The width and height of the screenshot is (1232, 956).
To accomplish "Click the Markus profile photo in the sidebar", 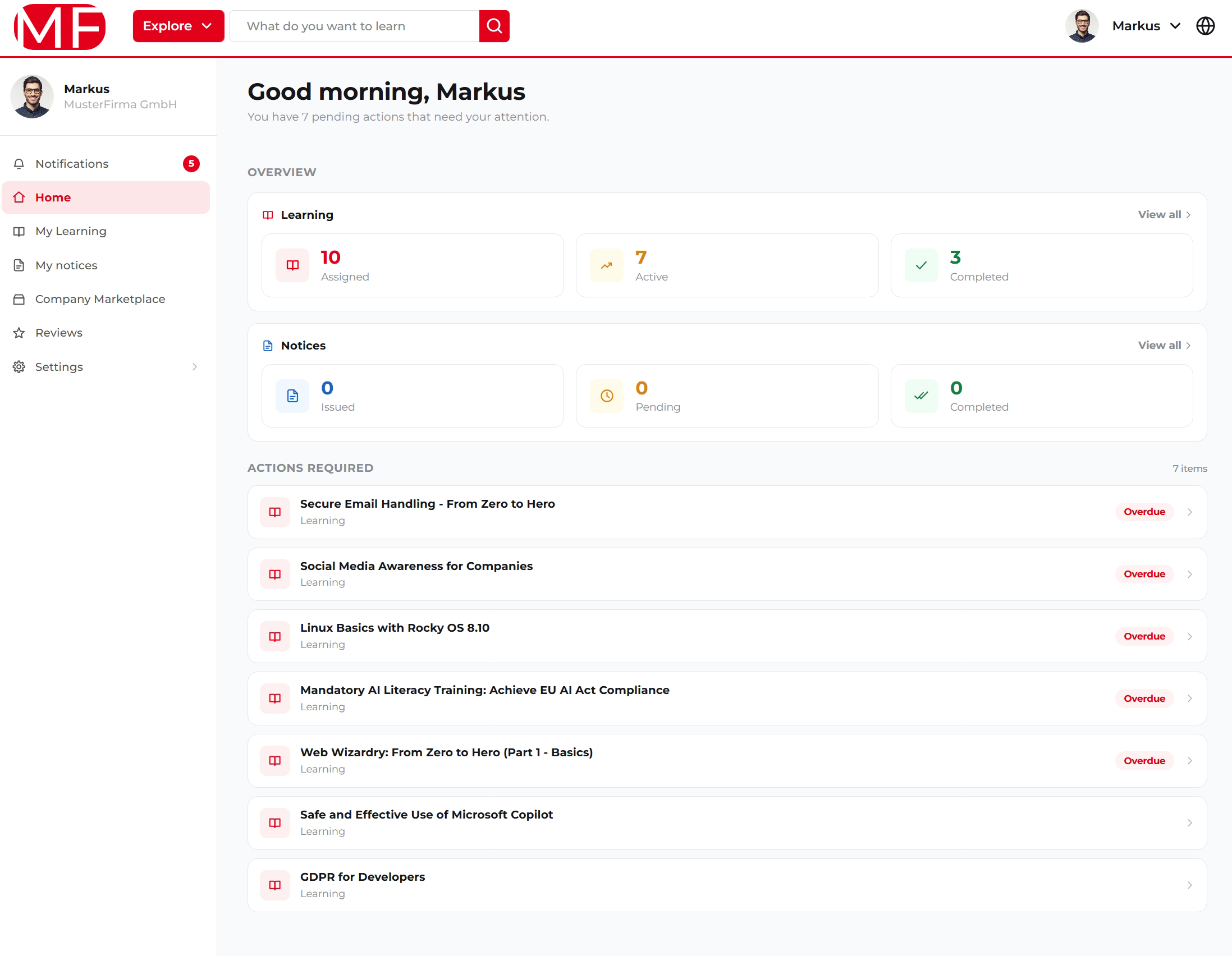I will coord(32,96).
